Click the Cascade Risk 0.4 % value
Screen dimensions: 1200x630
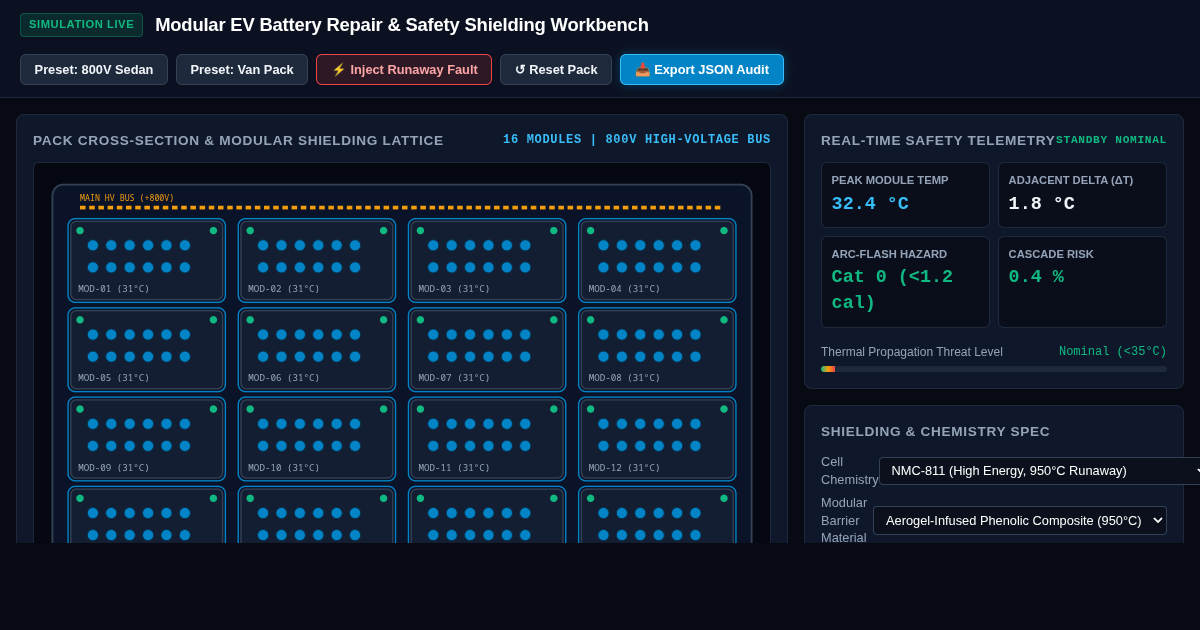[x=1036, y=276]
